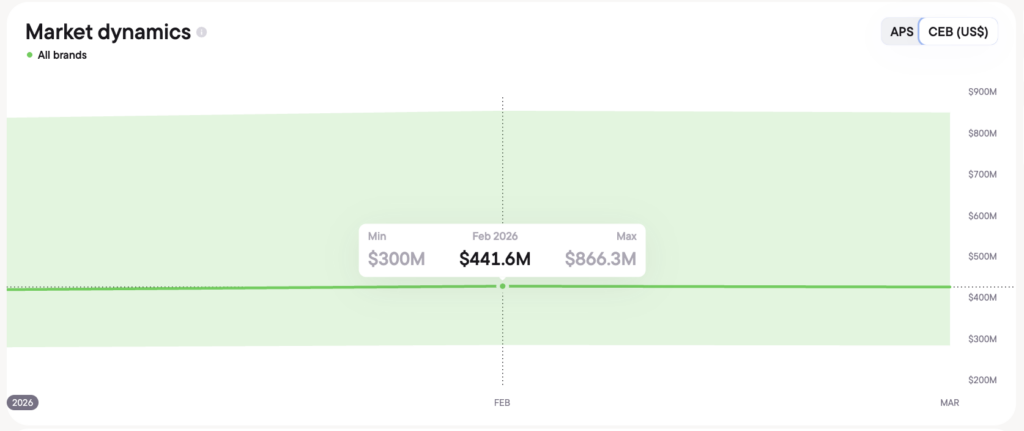Click the Min $300M tooltip value
The width and height of the screenshot is (1024, 431).
[396, 259]
